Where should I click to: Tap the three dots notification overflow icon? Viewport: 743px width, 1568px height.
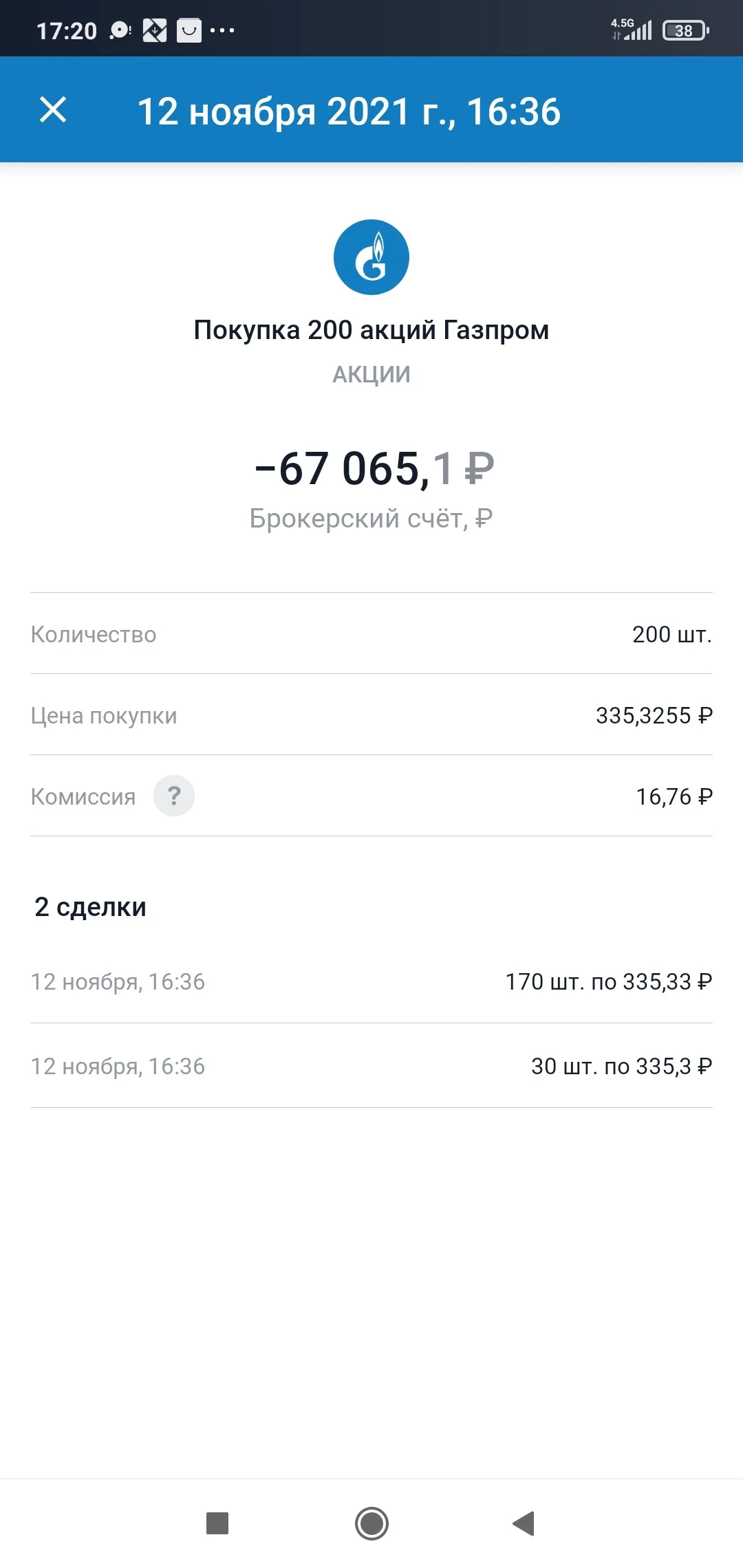pos(222,30)
